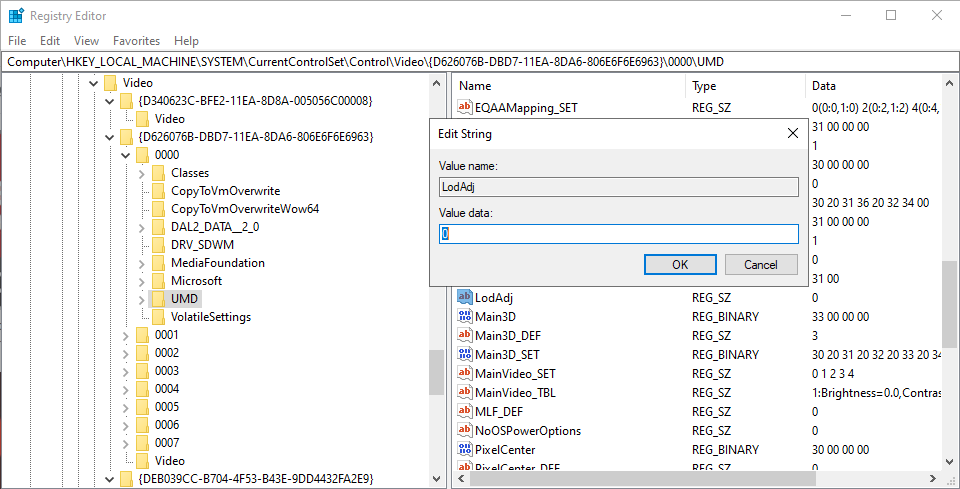960x489 pixels.
Task: Select the MainVideo_TBL value name
Action: tap(515, 392)
